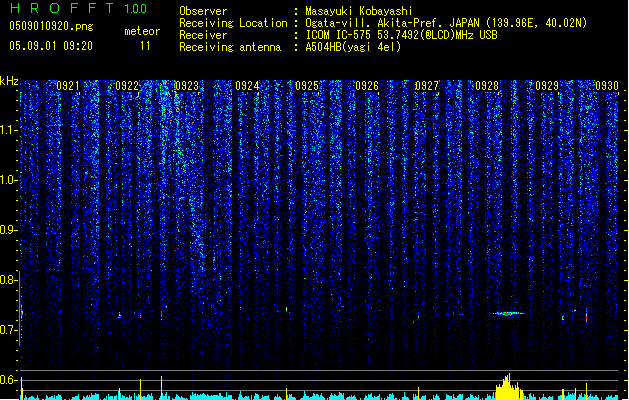Viewport: 629px width, 400px height.
Task: Select the A504HB(yagi 4el) antenna value
Action: 353,47
